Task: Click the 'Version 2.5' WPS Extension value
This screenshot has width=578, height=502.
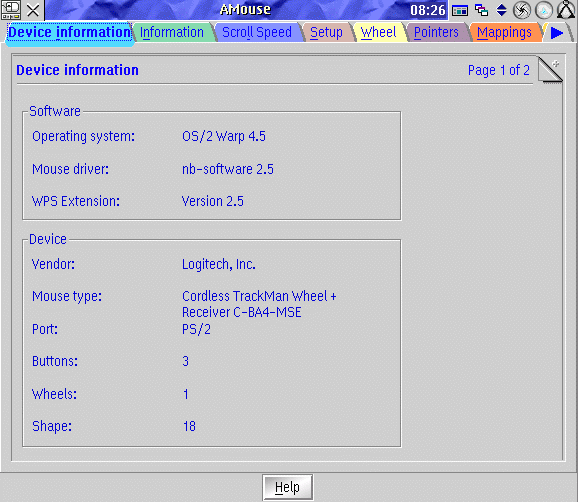Action: coord(213,201)
